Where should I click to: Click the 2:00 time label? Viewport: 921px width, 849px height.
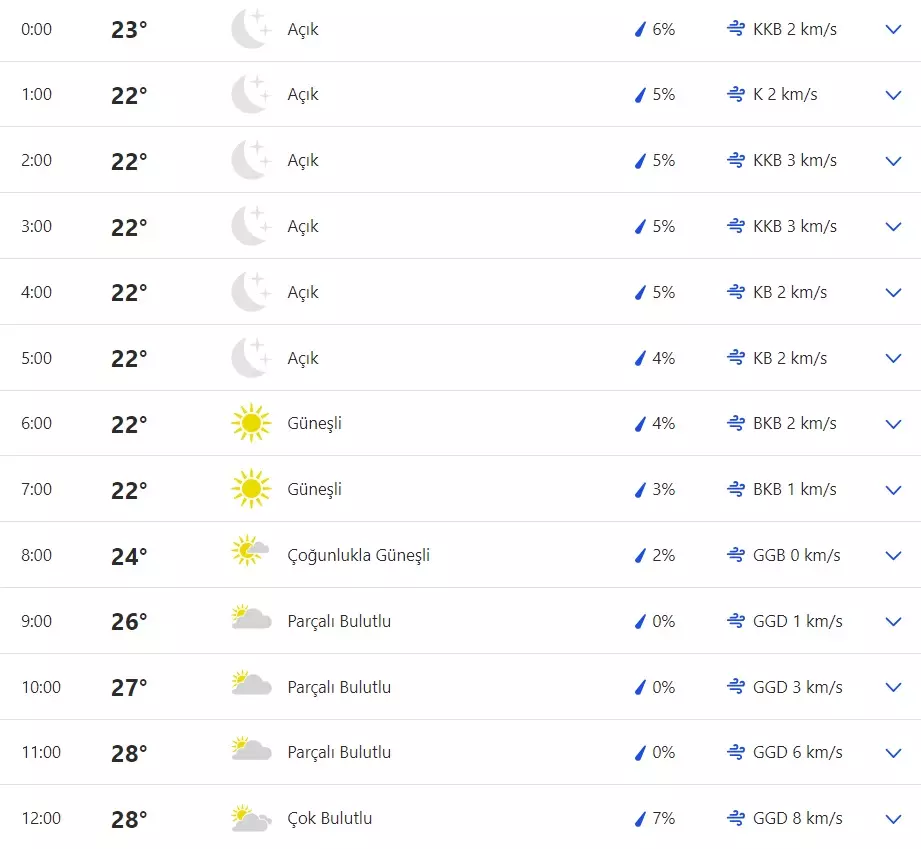click(36, 160)
